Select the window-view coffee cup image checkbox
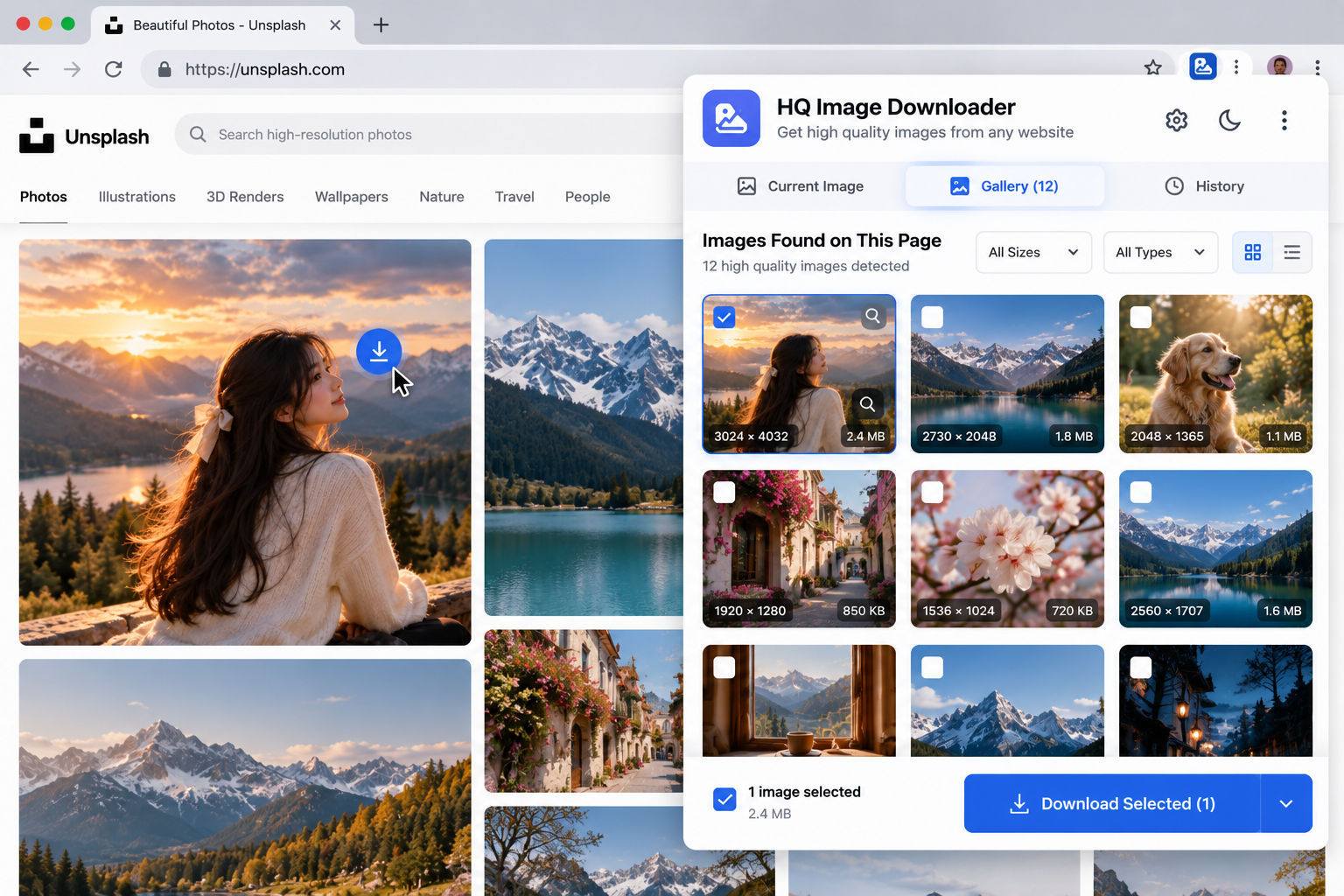This screenshot has height=896, width=1344. 724,668
